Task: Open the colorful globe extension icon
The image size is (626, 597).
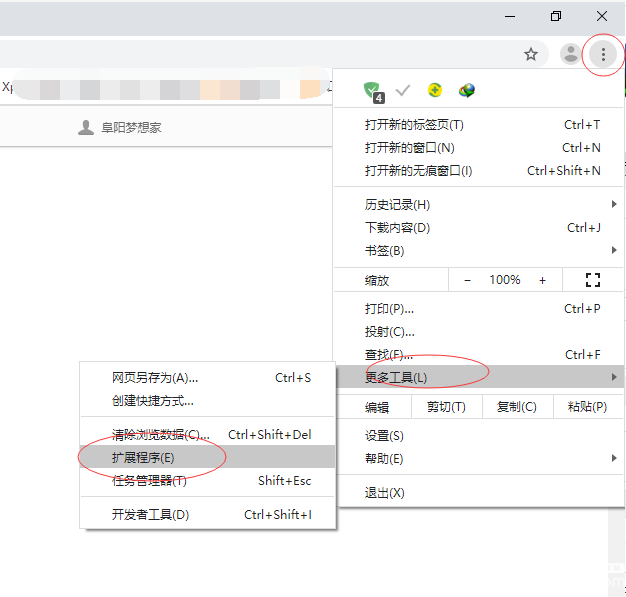Action: (x=467, y=90)
